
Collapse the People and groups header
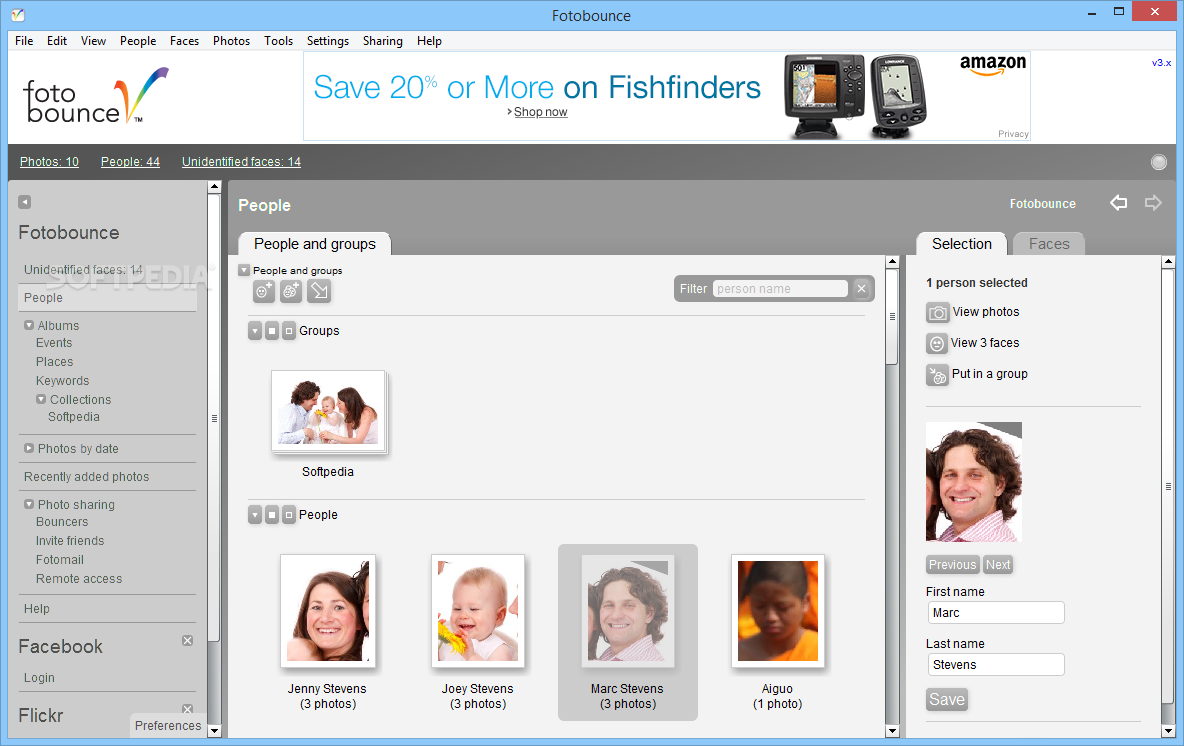coord(244,270)
